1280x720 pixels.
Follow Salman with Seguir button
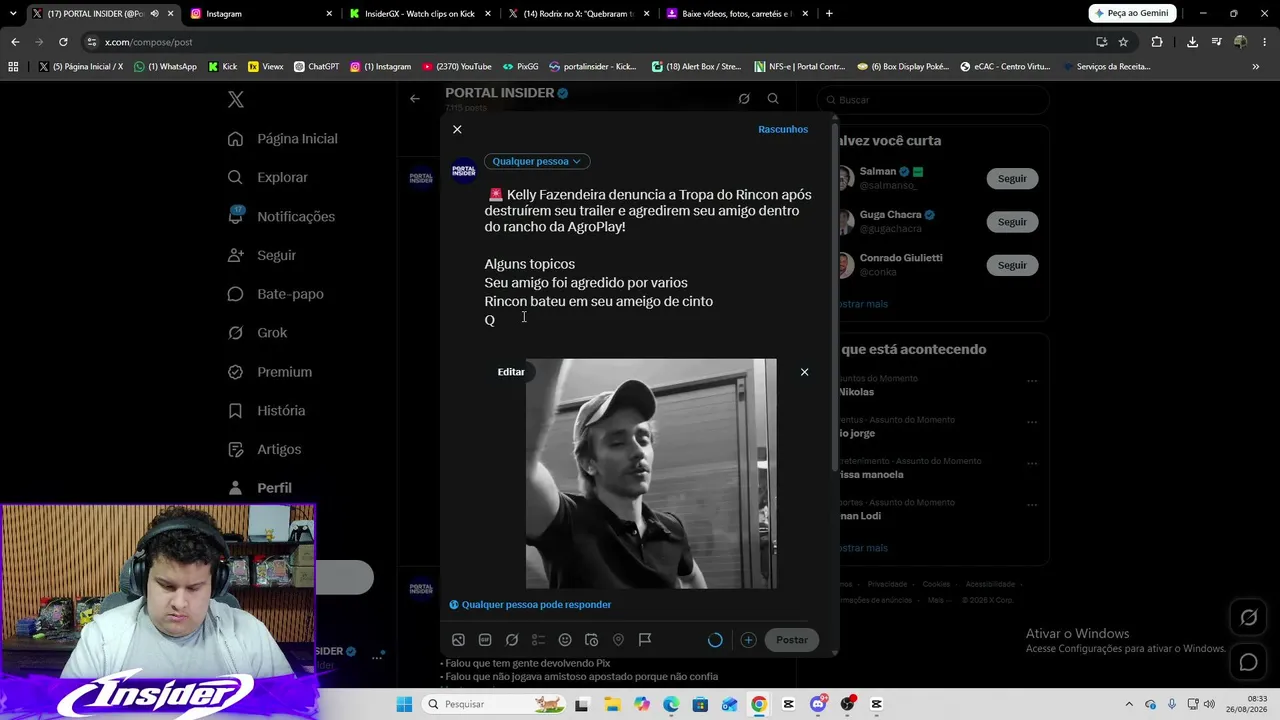point(1012,178)
